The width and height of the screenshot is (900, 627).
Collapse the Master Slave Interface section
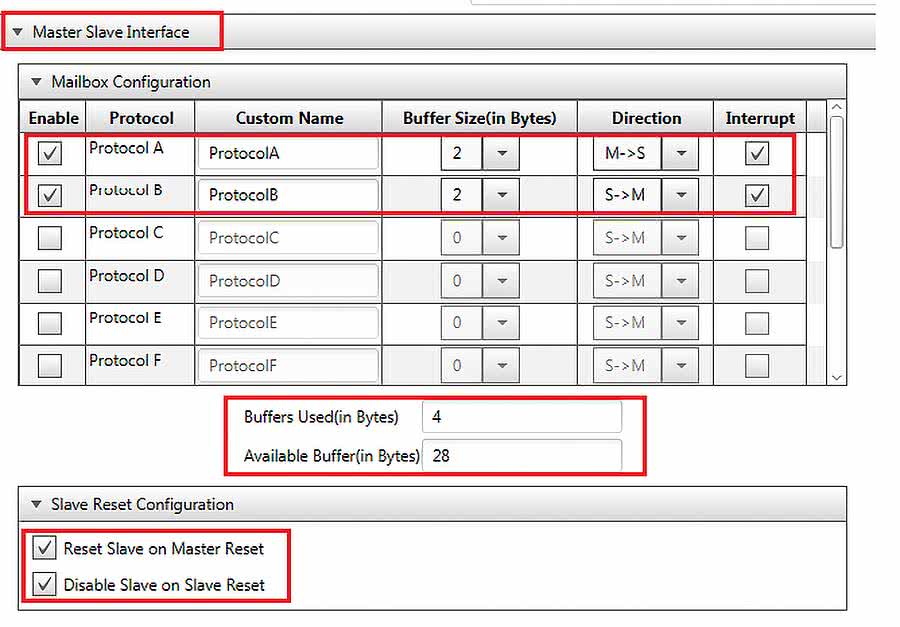pos(17,32)
